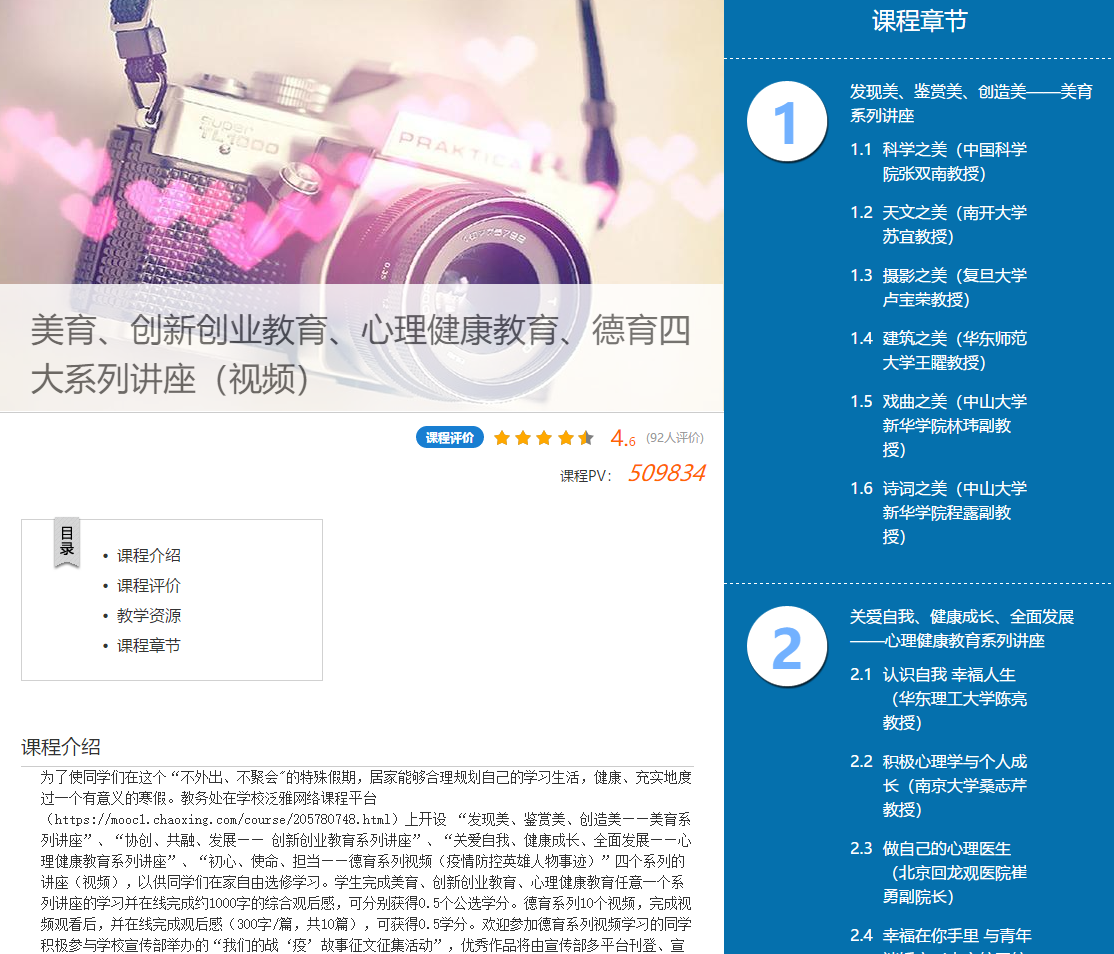Open lesson 1.4 建筑之美
The height and width of the screenshot is (954, 1114).
(953, 350)
